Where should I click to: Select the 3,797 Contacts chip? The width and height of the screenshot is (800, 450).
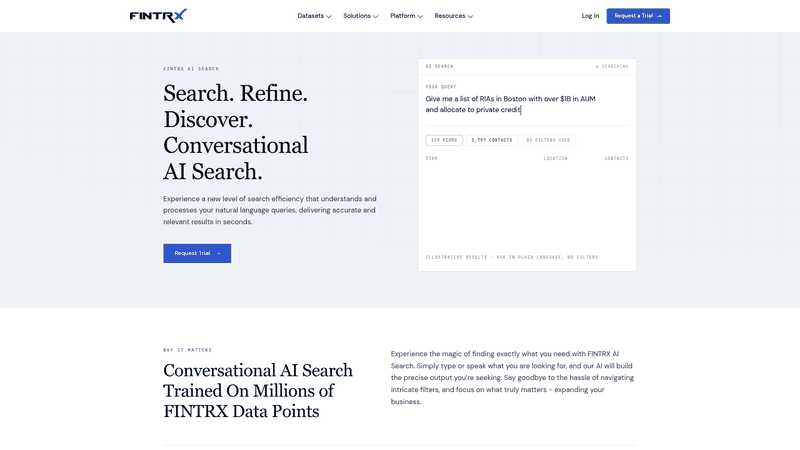point(492,140)
